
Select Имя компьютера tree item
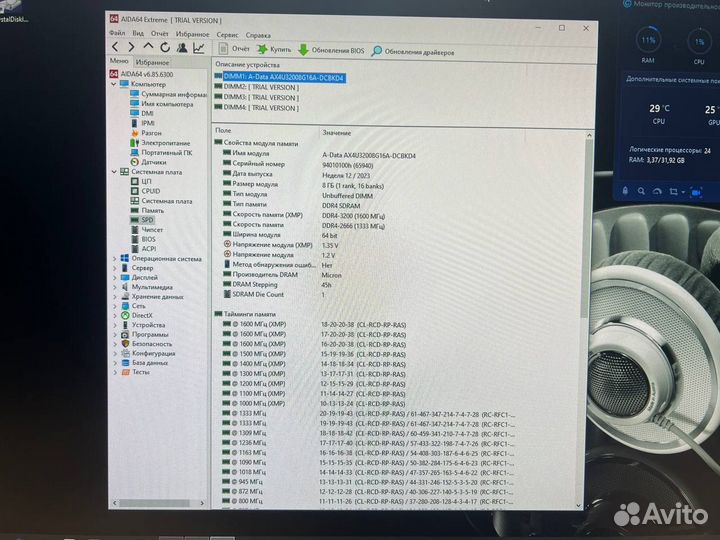click(x=162, y=104)
